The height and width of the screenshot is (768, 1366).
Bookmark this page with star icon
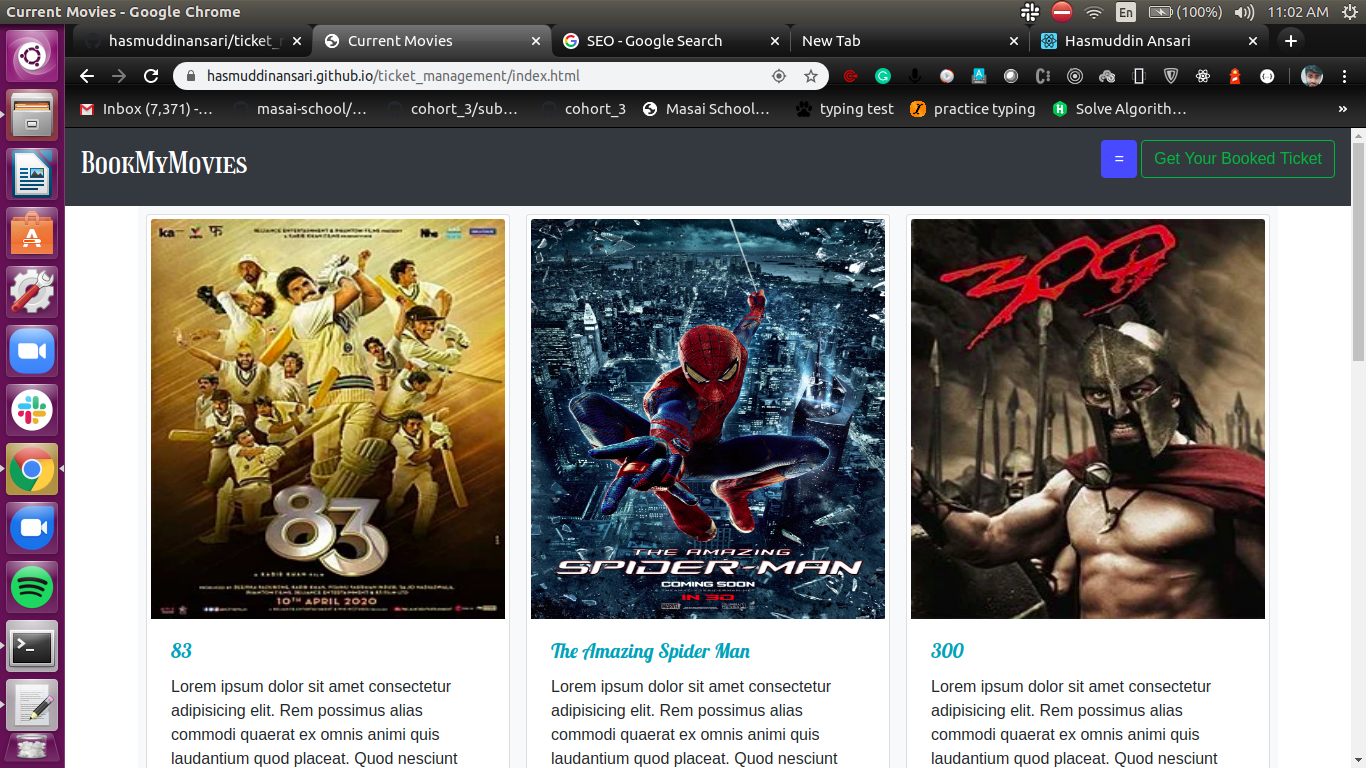click(811, 76)
